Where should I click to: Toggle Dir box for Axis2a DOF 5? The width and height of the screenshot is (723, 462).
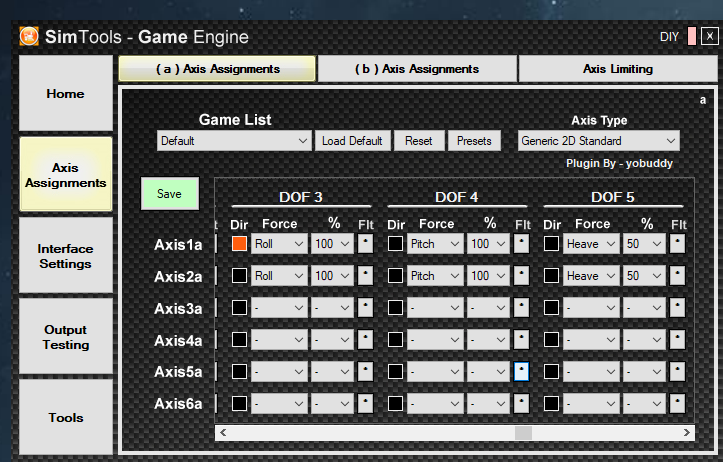coord(551,276)
